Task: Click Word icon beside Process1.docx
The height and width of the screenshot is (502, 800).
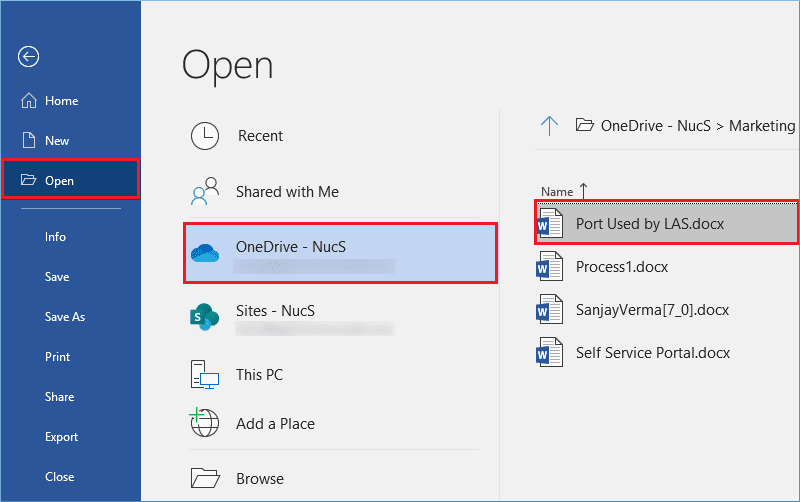Action: pyautogui.click(x=549, y=266)
